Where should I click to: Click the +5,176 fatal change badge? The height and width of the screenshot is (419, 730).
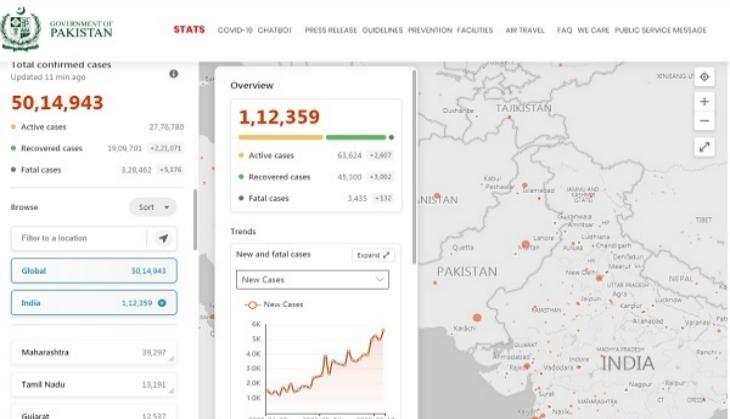[x=170, y=170]
